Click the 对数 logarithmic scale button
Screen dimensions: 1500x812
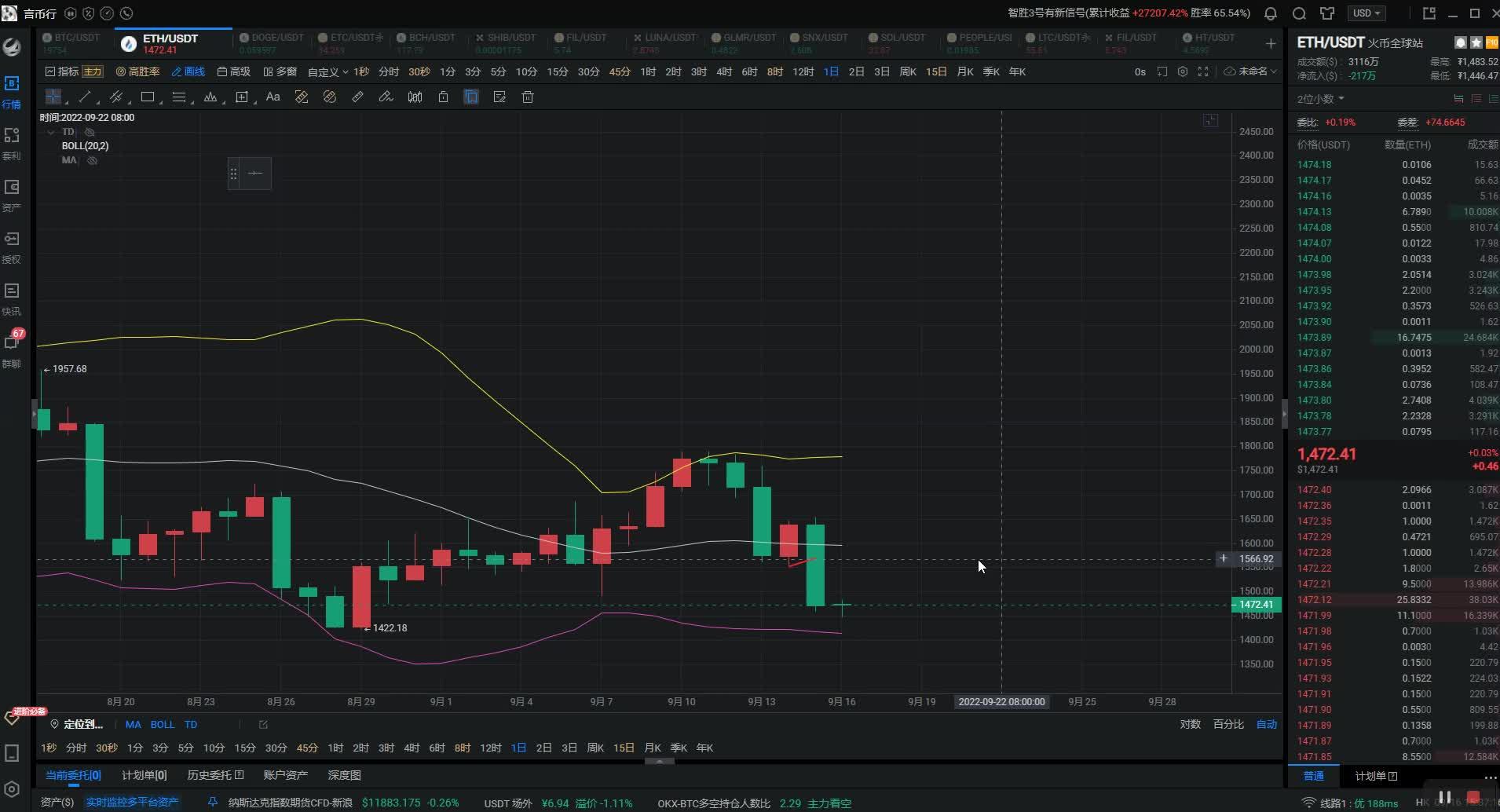(x=1190, y=724)
